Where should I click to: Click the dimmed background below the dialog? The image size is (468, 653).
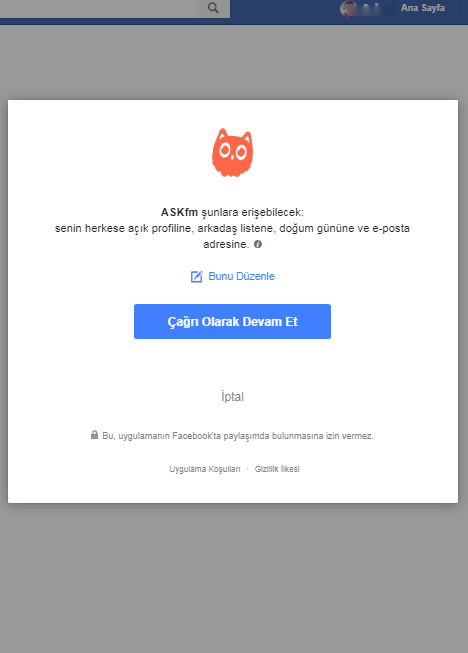click(x=233, y=579)
